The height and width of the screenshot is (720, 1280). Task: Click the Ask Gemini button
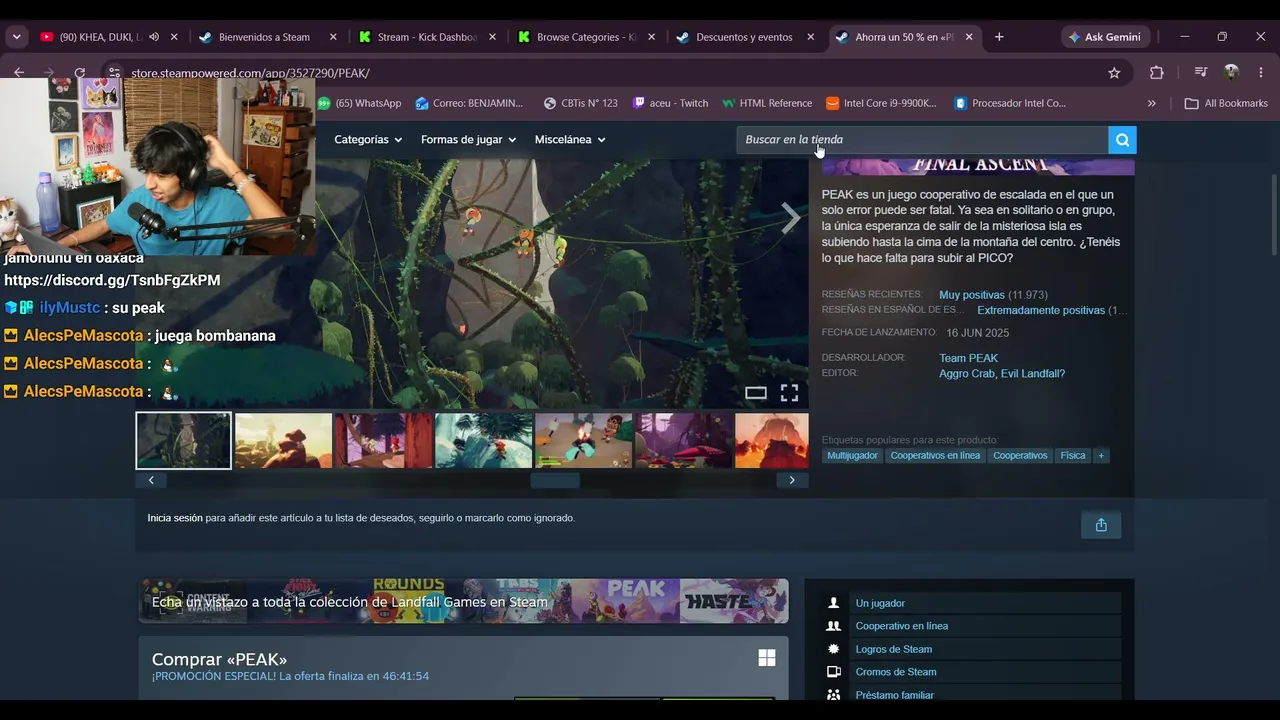[x=1104, y=37]
